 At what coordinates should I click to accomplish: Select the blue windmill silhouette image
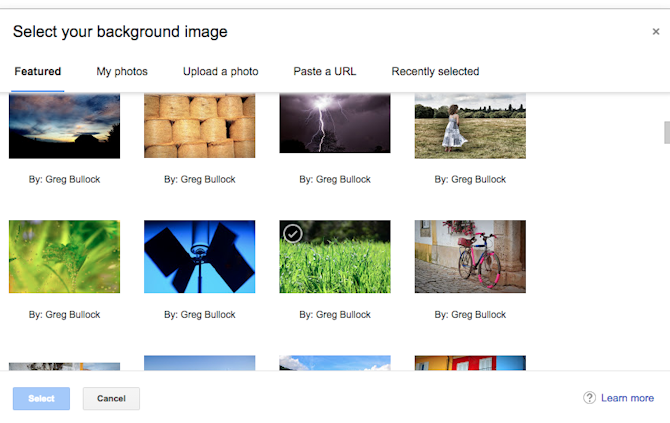coord(199,257)
